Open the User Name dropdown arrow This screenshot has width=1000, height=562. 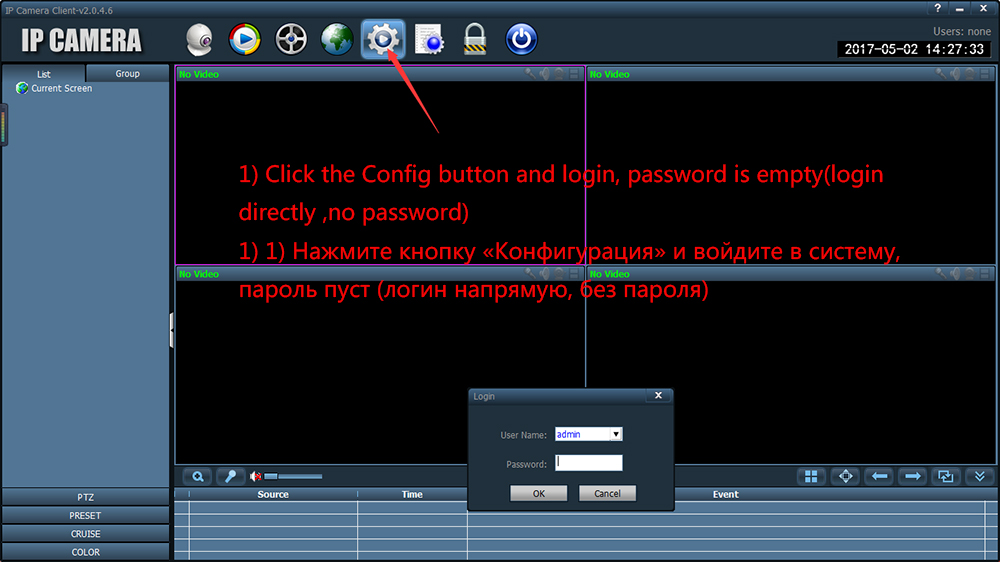(616, 435)
